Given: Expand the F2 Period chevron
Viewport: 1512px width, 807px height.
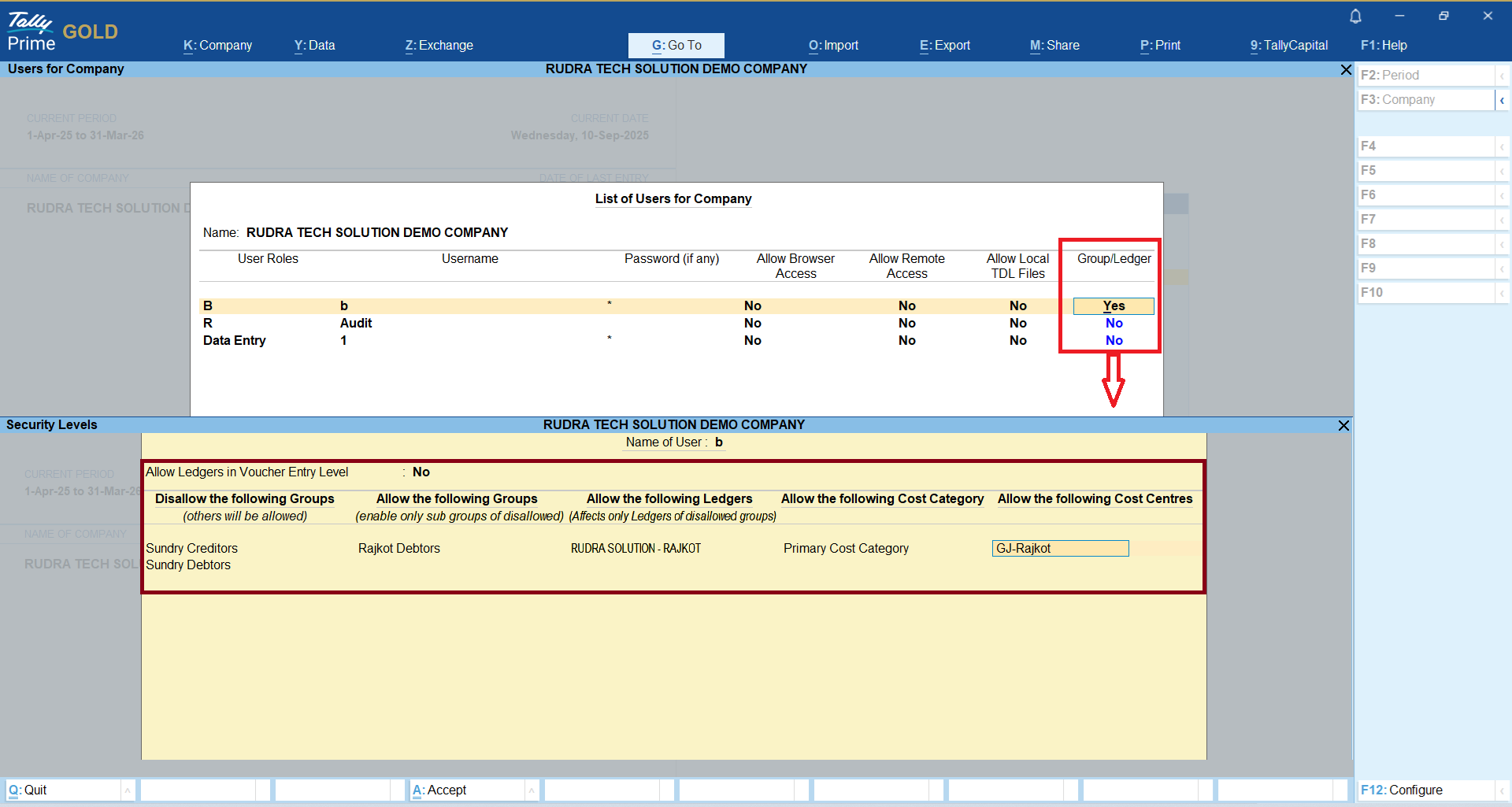Looking at the screenshot, I should [x=1502, y=76].
